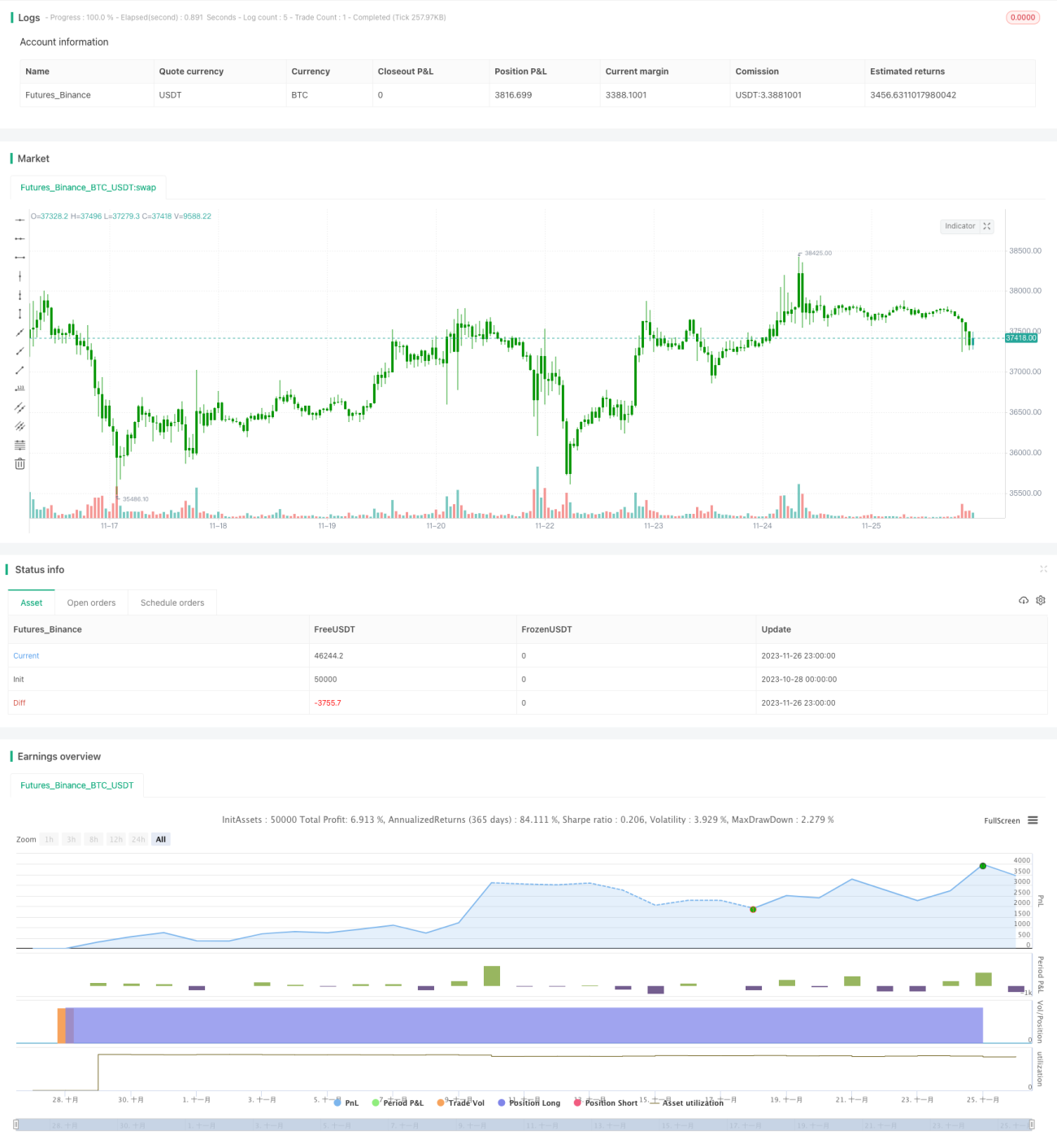Open the Futures_Binance_BTC_USDT:swap market tab
Viewport: 1057px width, 1148px height.
(88, 187)
